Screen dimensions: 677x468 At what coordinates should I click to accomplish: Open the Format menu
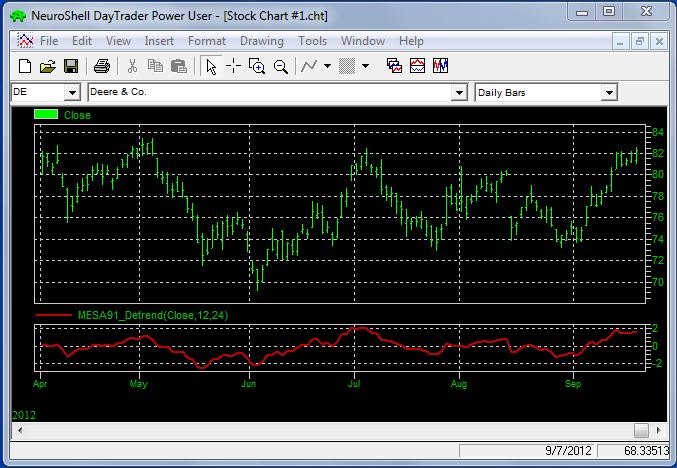pyautogui.click(x=207, y=41)
